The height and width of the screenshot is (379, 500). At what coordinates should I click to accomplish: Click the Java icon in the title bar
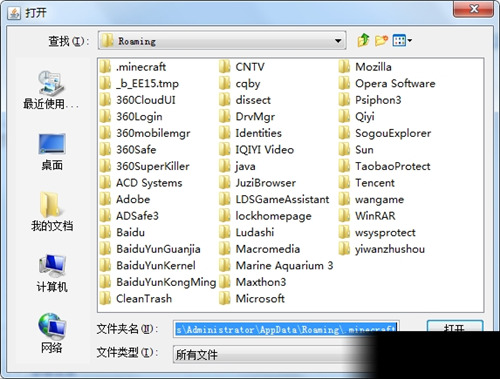pos(14,13)
